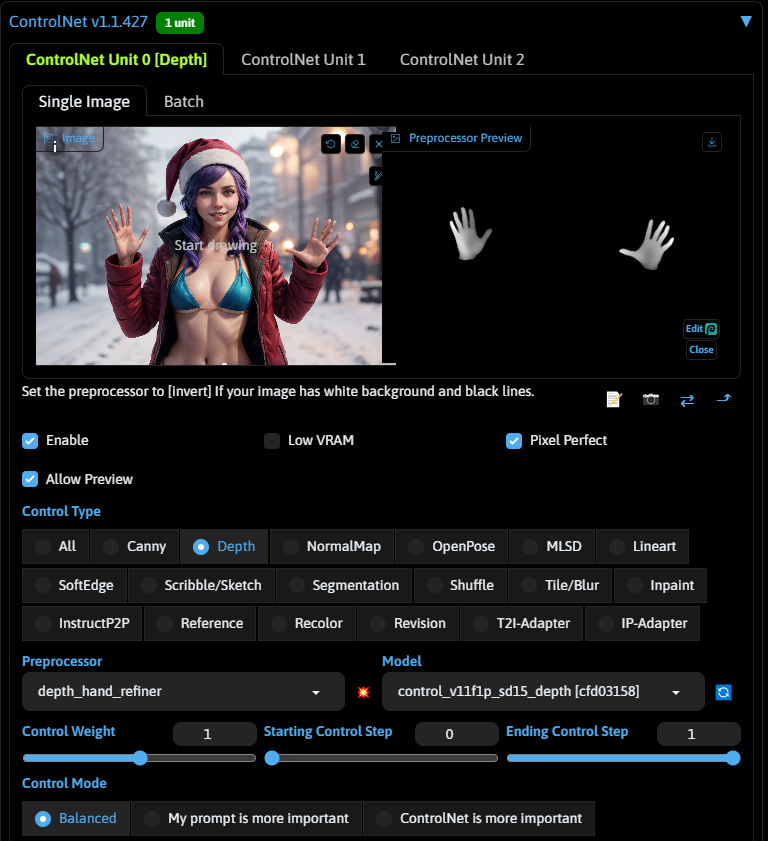
Task: Select MLSD control type
Action: [x=552, y=547]
